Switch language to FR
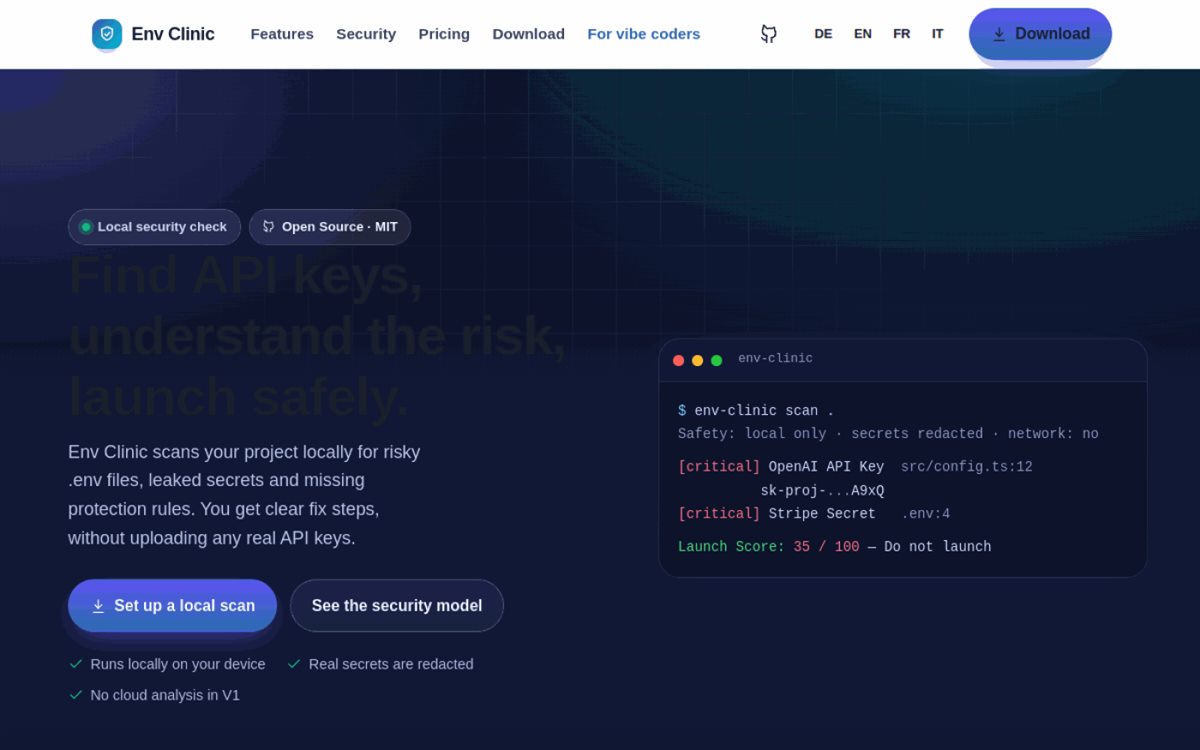Image resolution: width=1200 pixels, height=750 pixels. tap(902, 34)
